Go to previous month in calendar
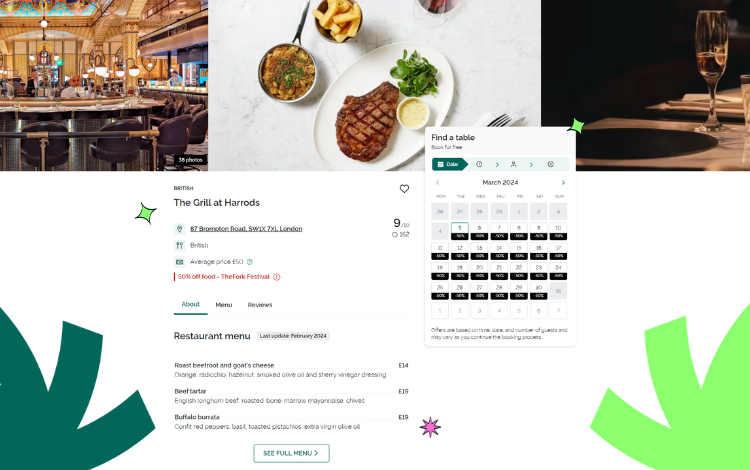Viewport: 750px width, 470px height. click(x=437, y=183)
